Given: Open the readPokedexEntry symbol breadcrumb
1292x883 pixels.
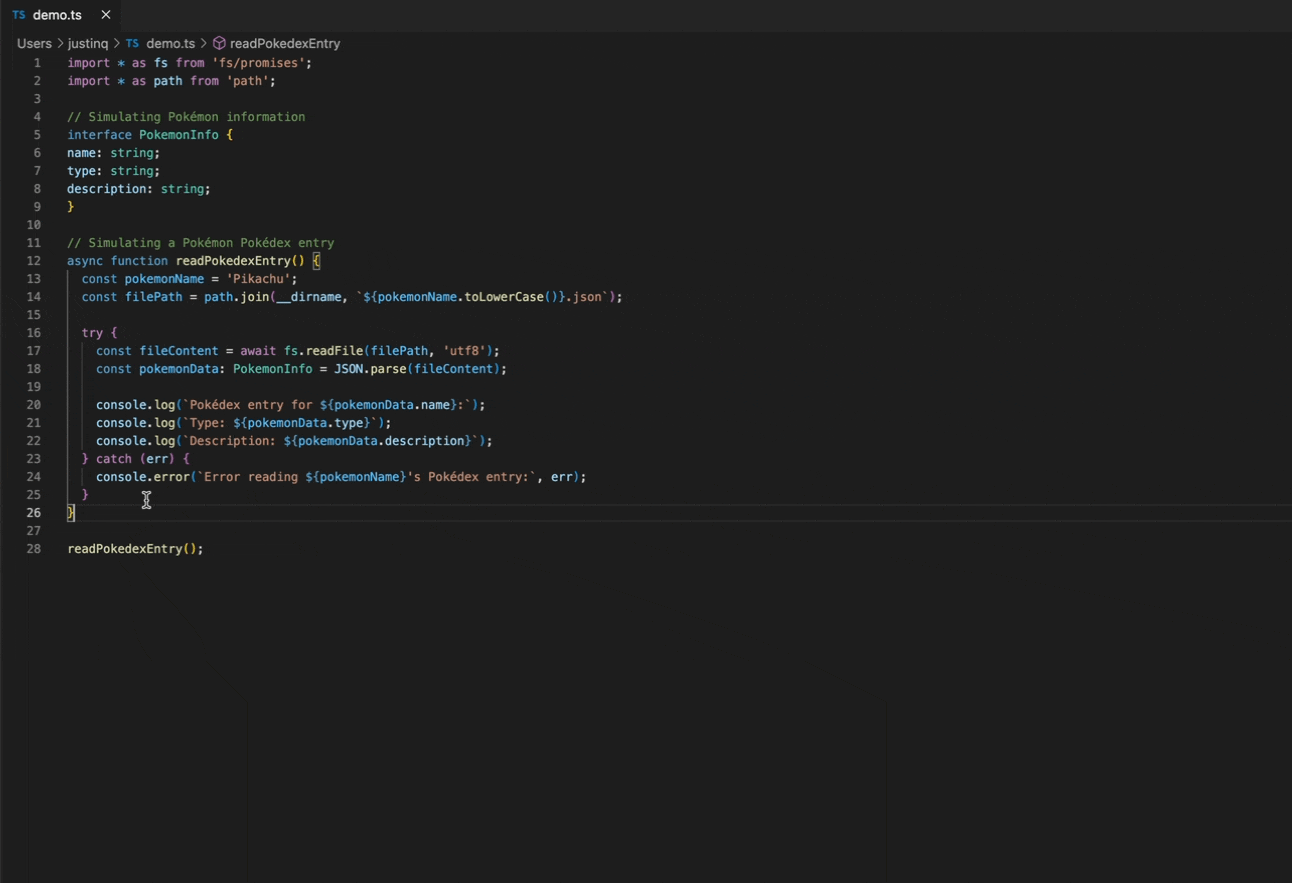Looking at the screenshot, I should (x=284, y=43).
